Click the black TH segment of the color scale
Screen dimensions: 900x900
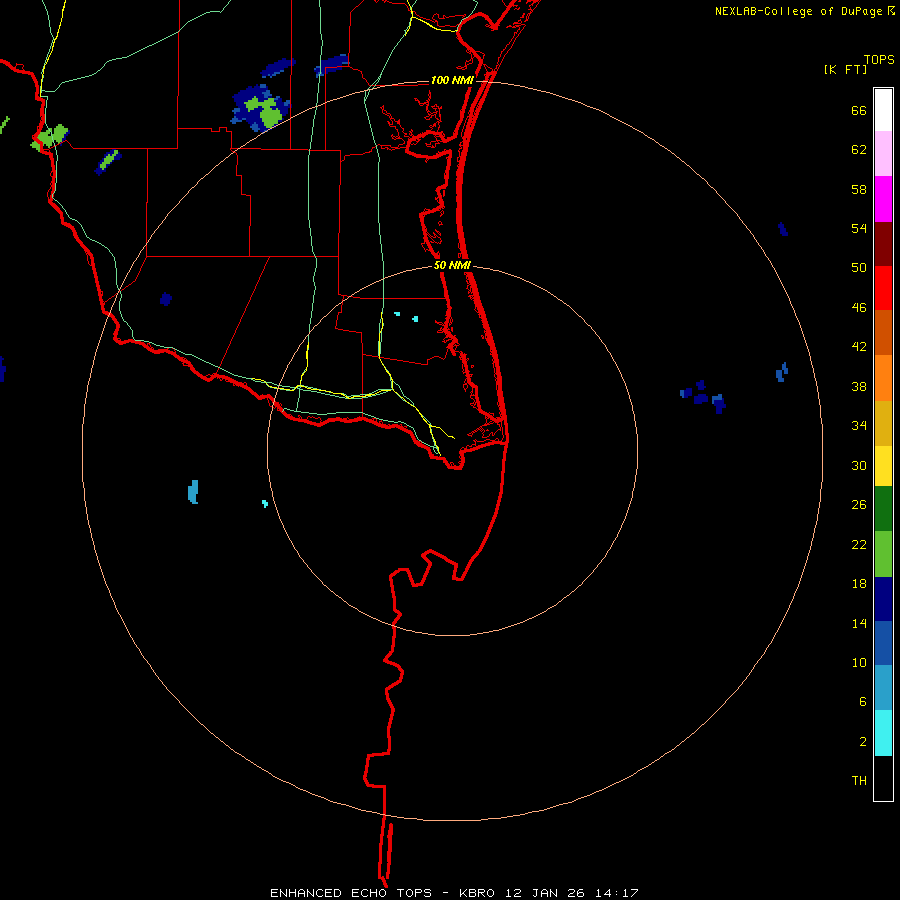click(883, 778)
